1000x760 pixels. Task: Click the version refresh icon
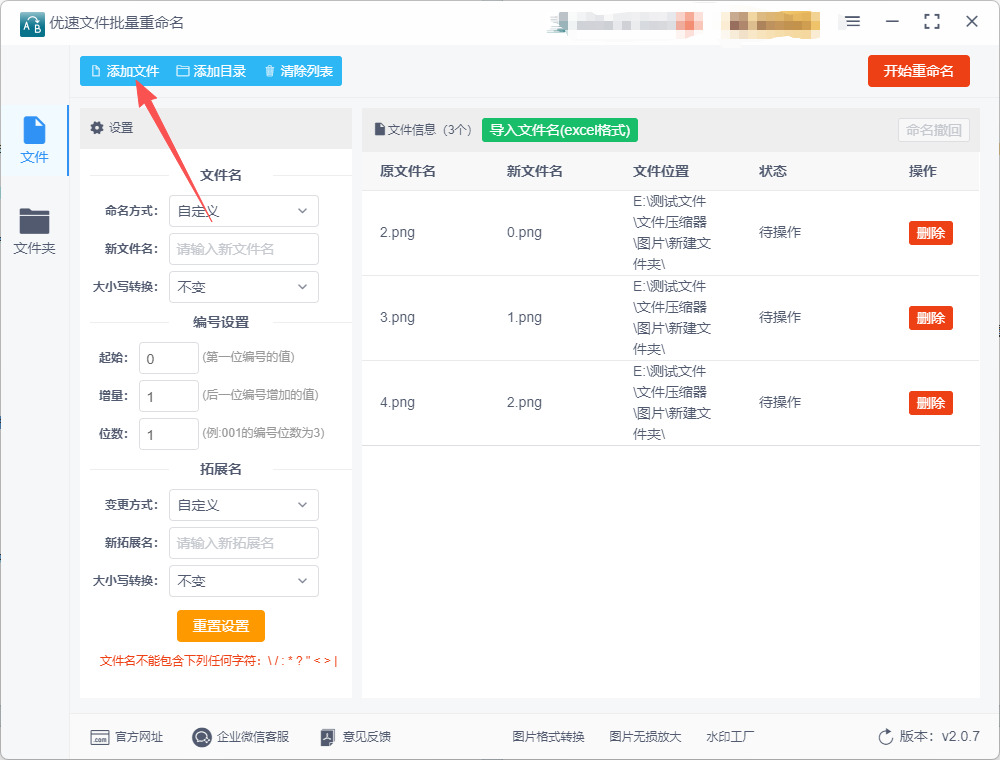(x=886, y=737)
